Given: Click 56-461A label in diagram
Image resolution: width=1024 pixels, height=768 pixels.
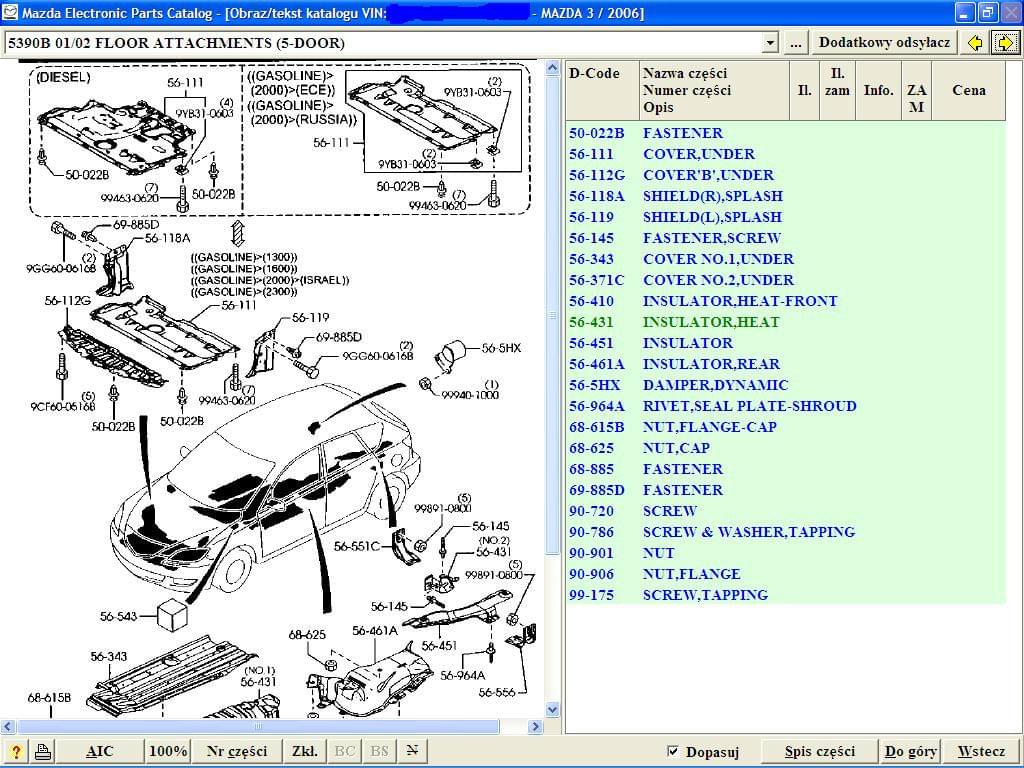Looking at the screenshot, I should pos(375,631).
